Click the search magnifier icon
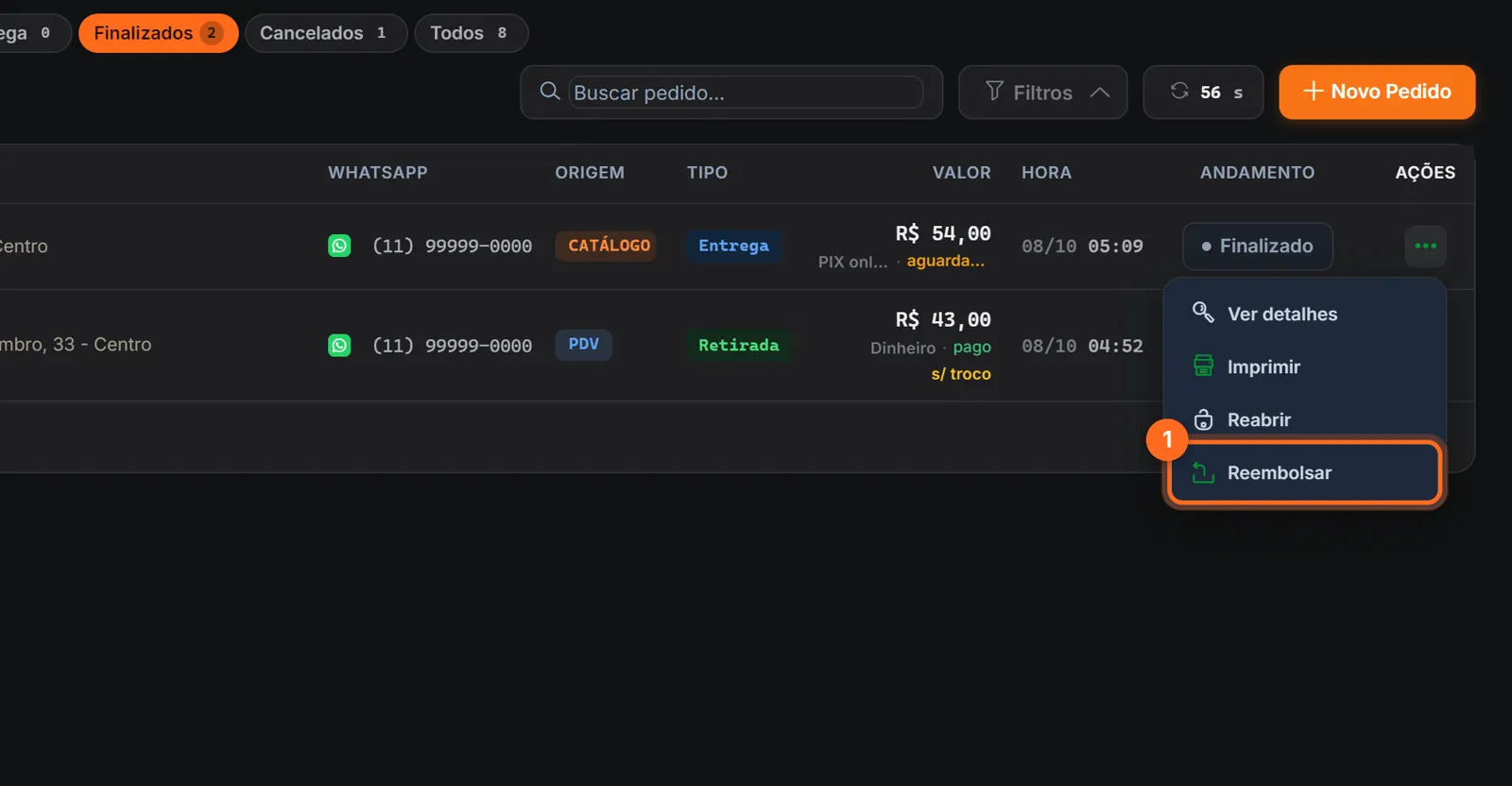This screenshot has height=786, width=1512. coord(549,92)
